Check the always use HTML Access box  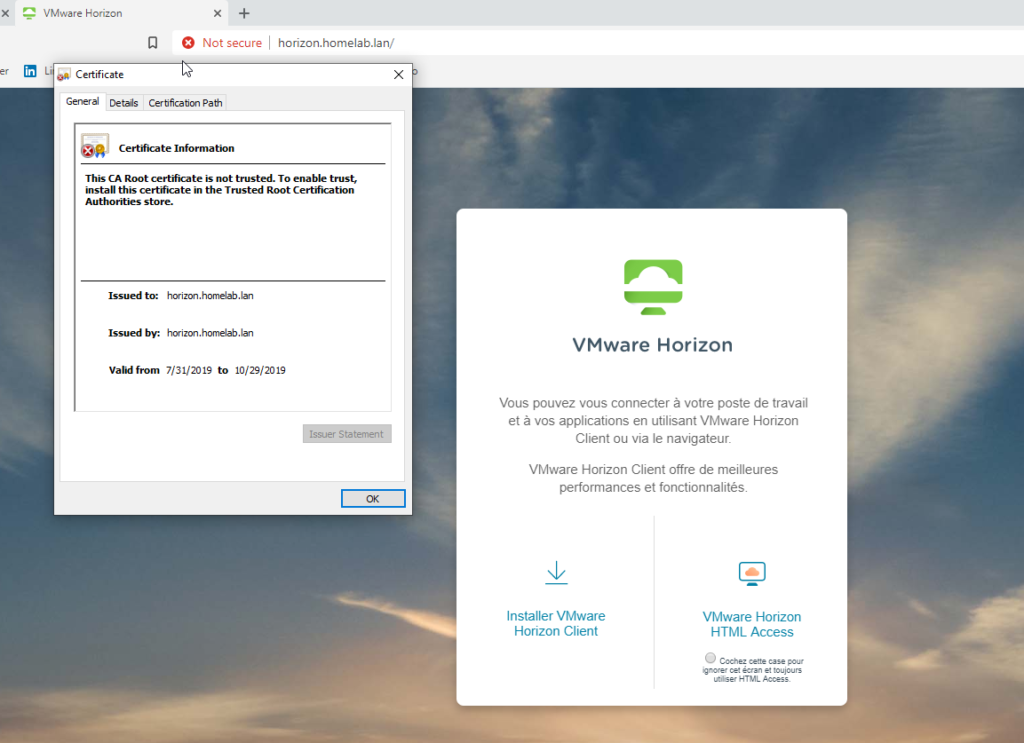coord(711,658)
